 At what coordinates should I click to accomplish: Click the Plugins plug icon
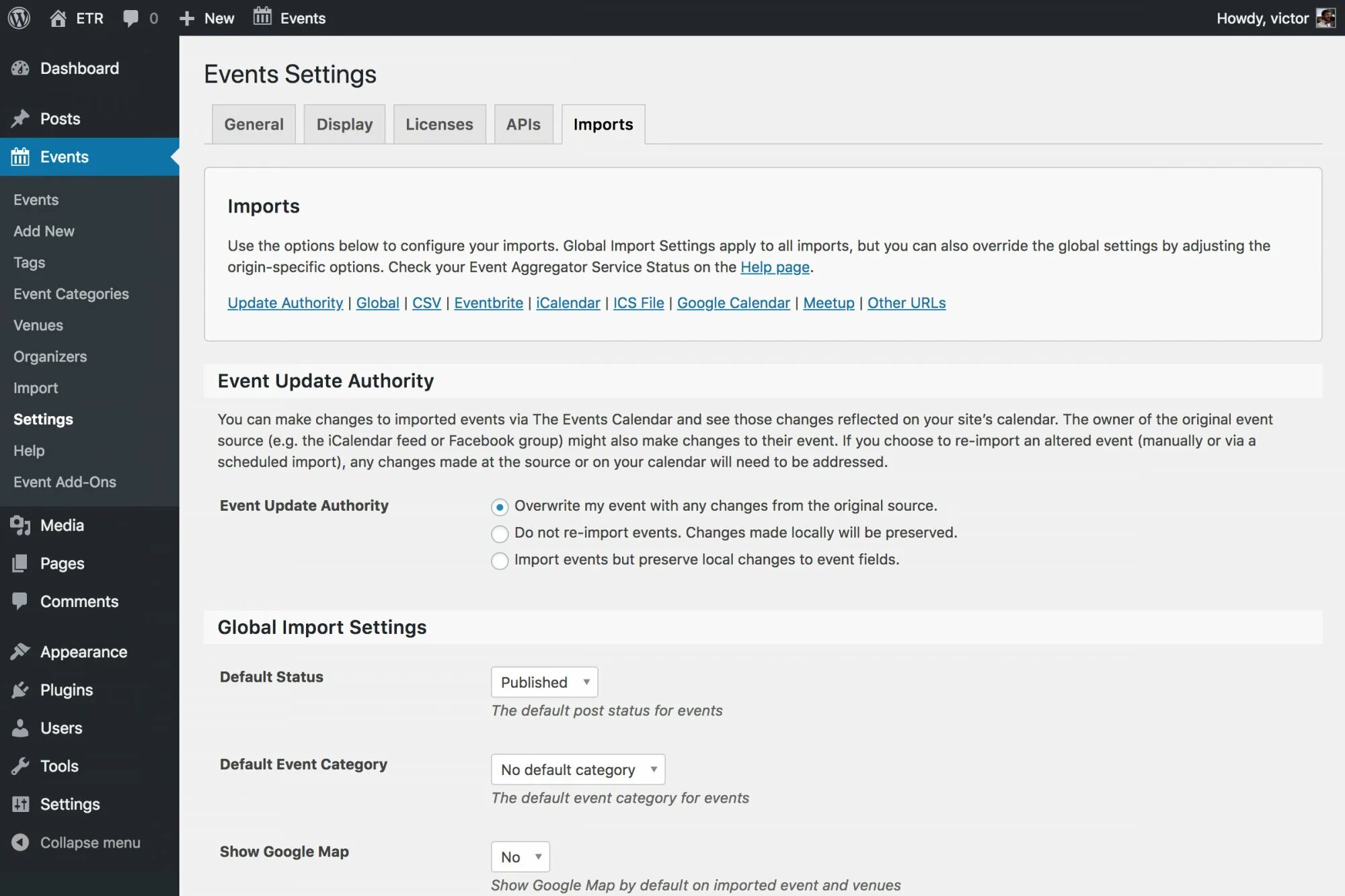[20, 690]
